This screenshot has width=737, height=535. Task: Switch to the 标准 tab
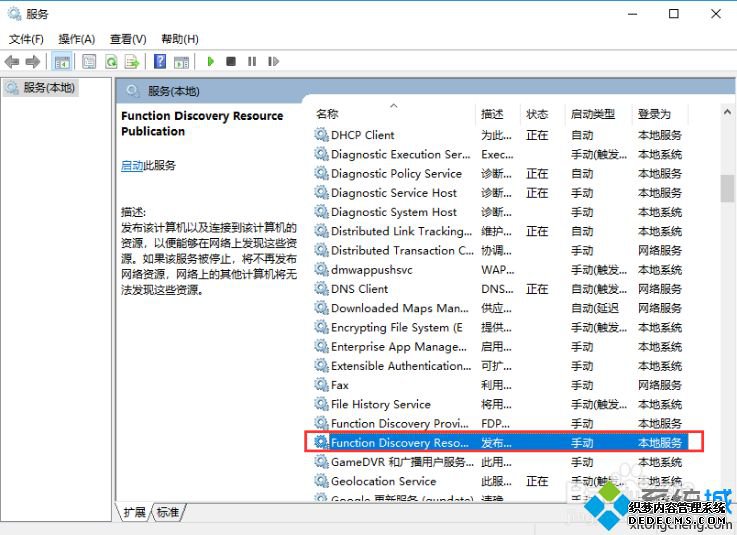168,512
